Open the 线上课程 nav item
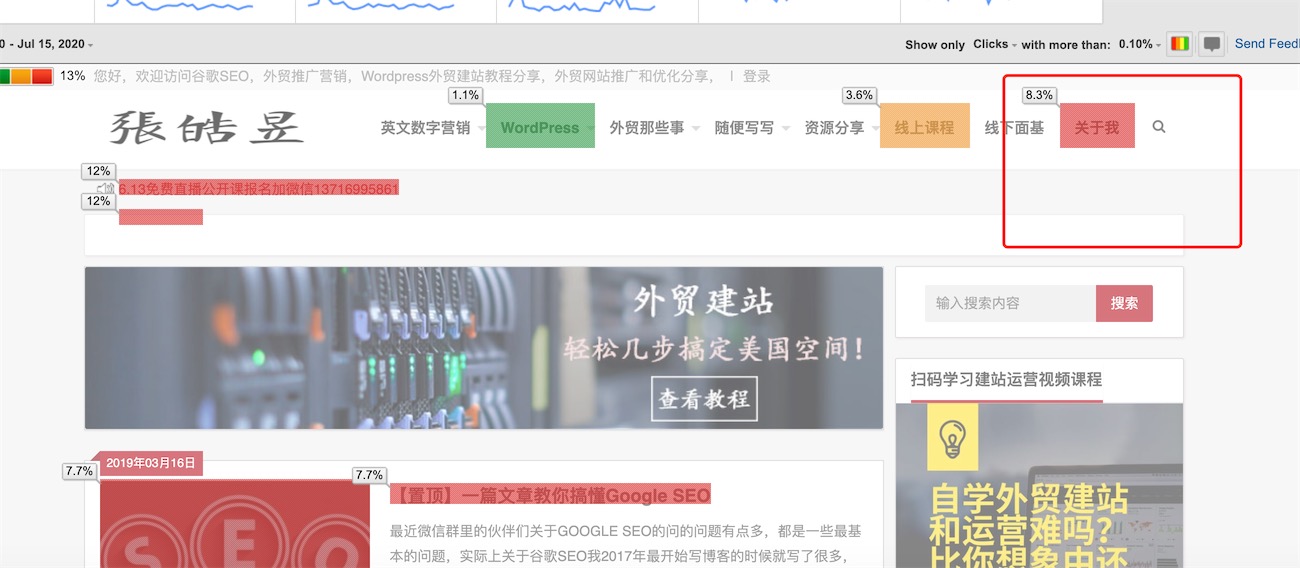The image size is (1300, 568). (924, 126)
